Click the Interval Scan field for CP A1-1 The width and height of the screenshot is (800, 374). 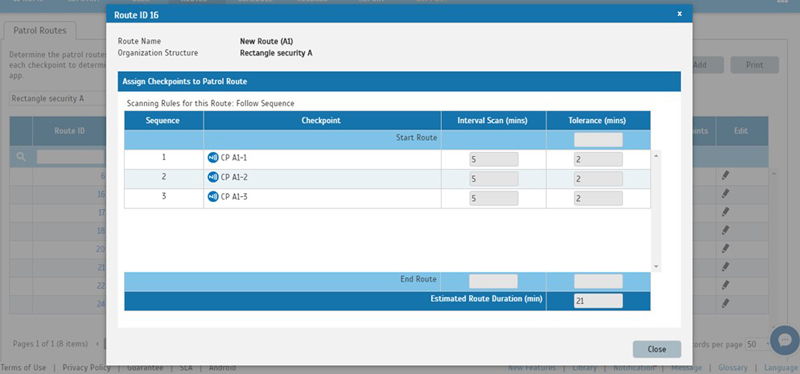[493, 159]
